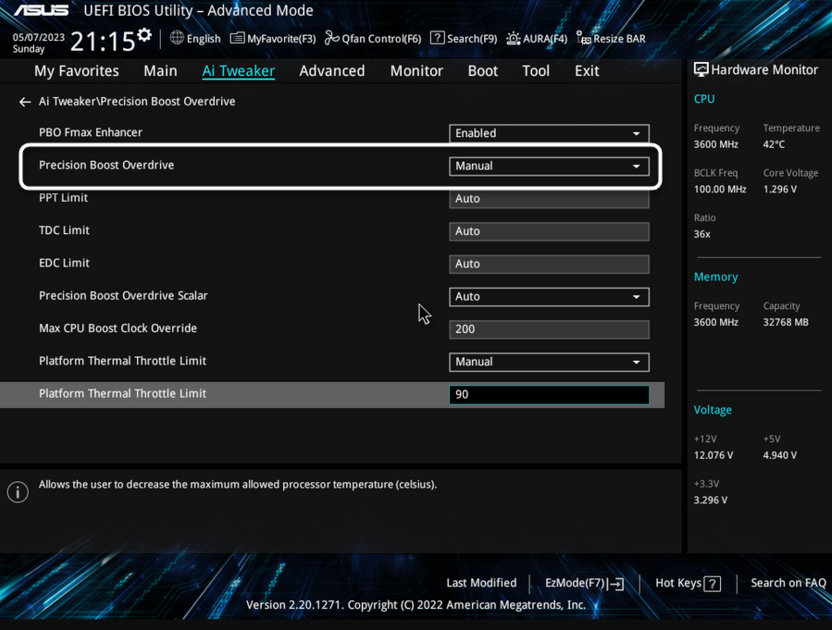Image resolution: width=832 pixels, height=630 pixels.
Task: Click the settings gear next to the clock
Action: pos(145,36)
